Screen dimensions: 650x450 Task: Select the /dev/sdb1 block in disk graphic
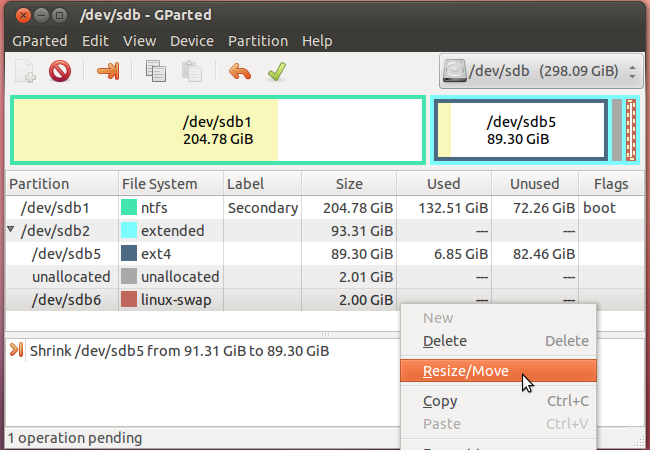(218, 130)
